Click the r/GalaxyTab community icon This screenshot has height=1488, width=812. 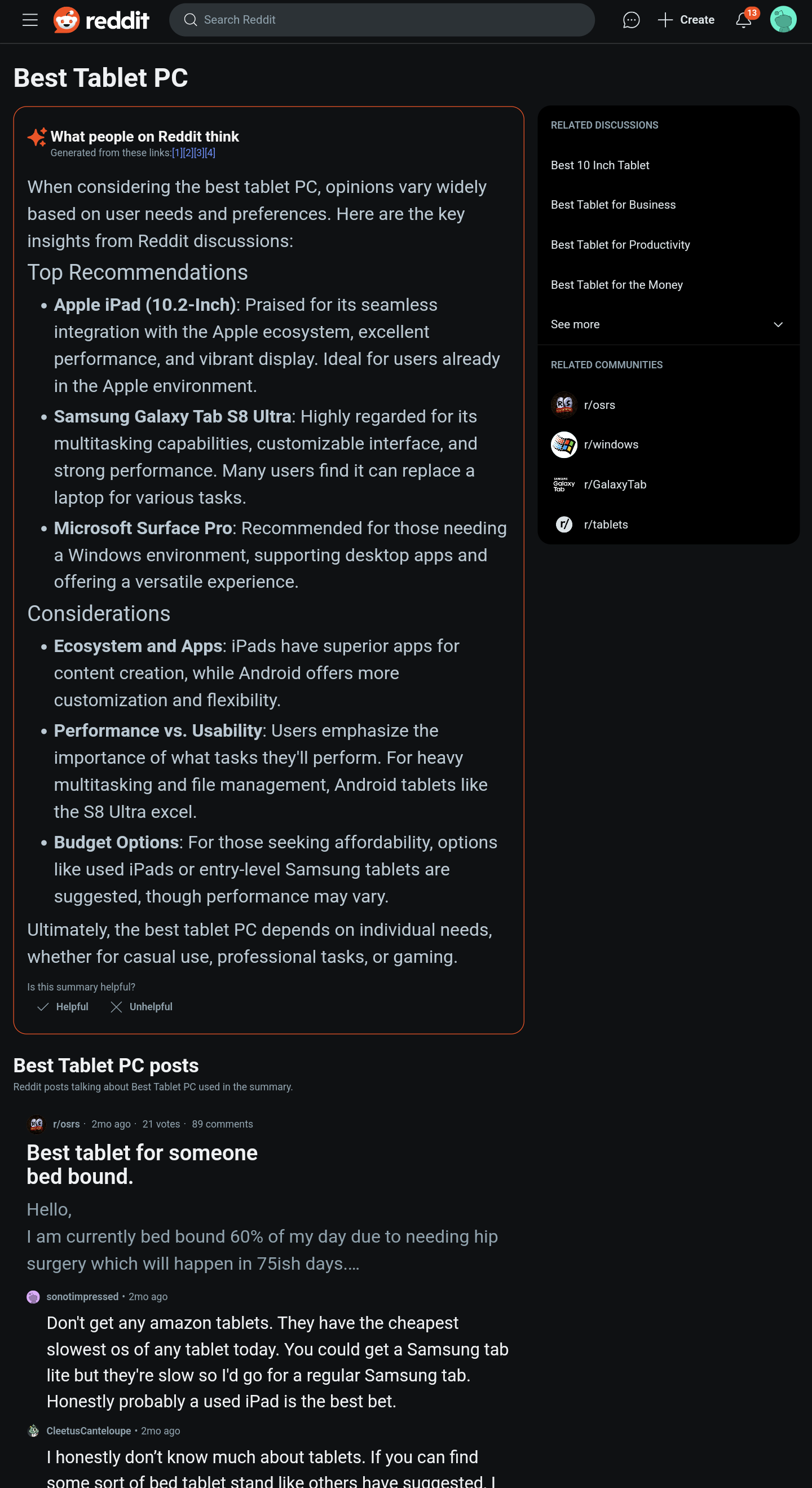pos(564,485)
